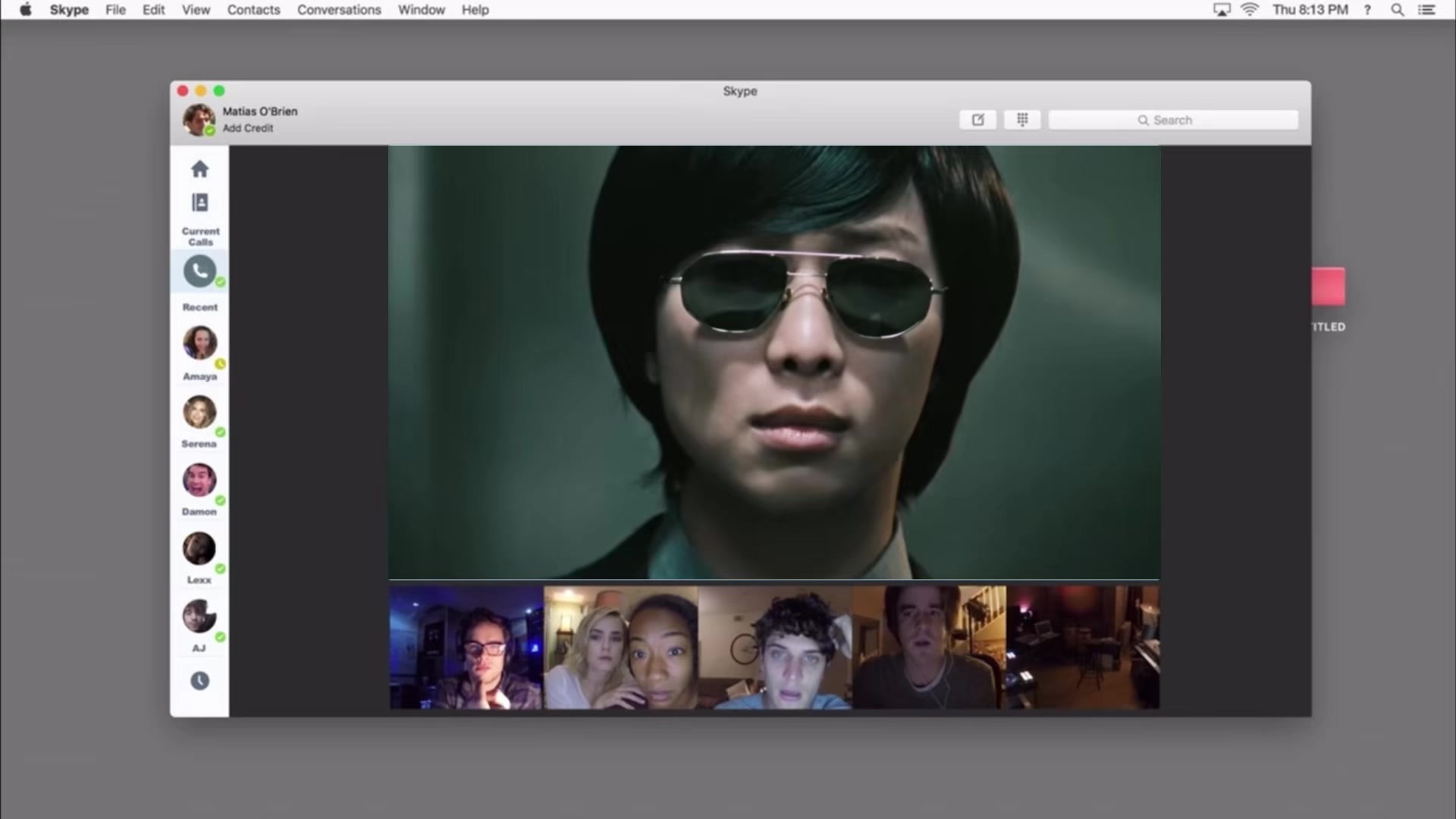Image resolution: width=1456 pixels, height=819 pixels.
Task: Open the View menu
Action: (196, 10)
